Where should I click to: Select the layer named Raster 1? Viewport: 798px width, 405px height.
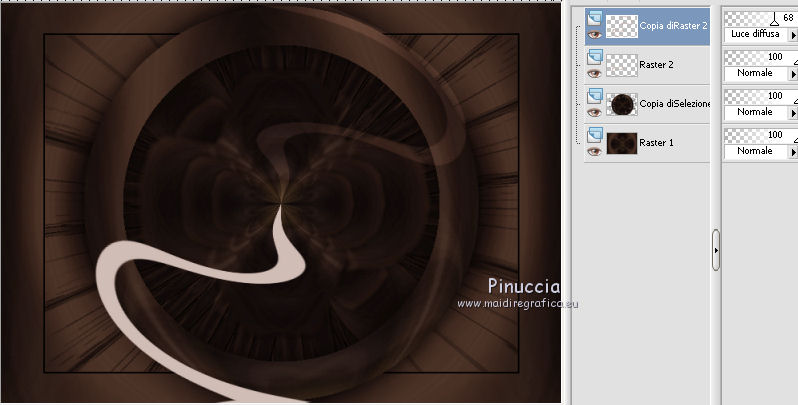click(x=657, y=142)
